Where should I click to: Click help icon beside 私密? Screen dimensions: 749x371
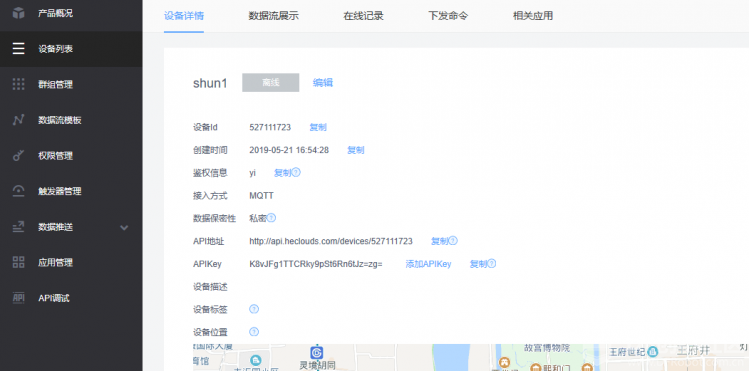(x=271, y=218)
